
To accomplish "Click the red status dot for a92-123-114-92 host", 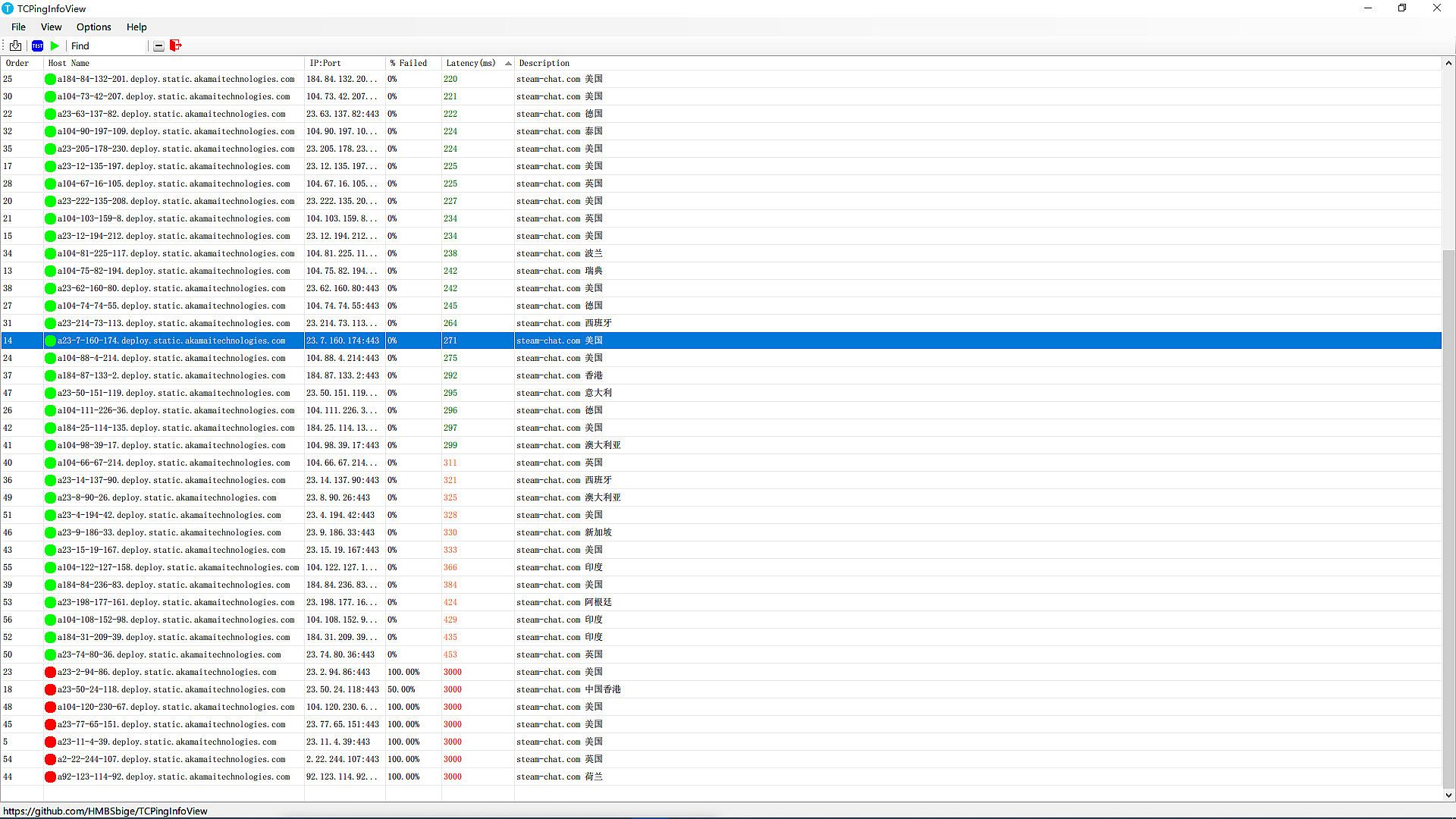I will click(x=50, y=777).
